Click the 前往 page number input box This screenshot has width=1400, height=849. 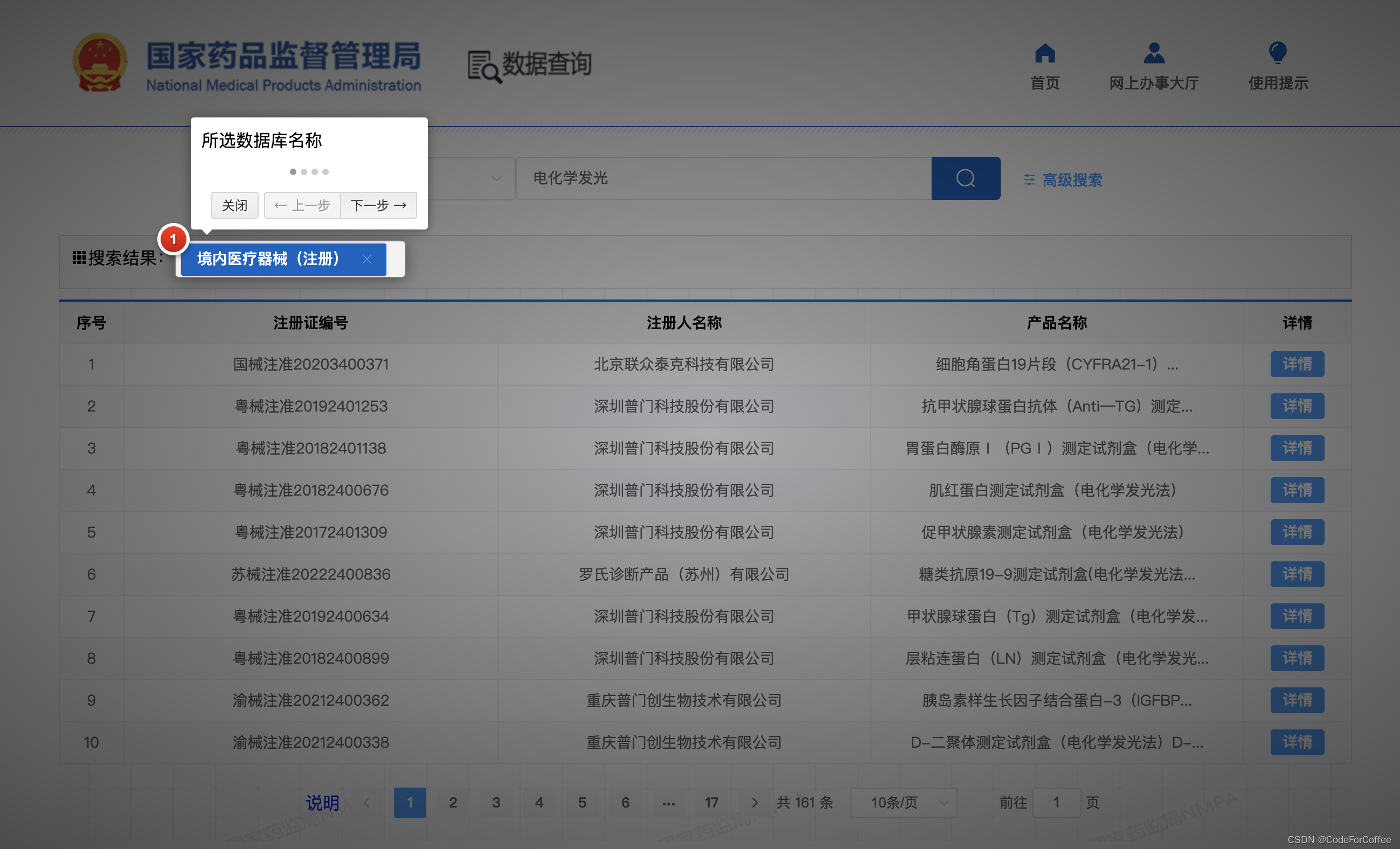[1056, 802]
